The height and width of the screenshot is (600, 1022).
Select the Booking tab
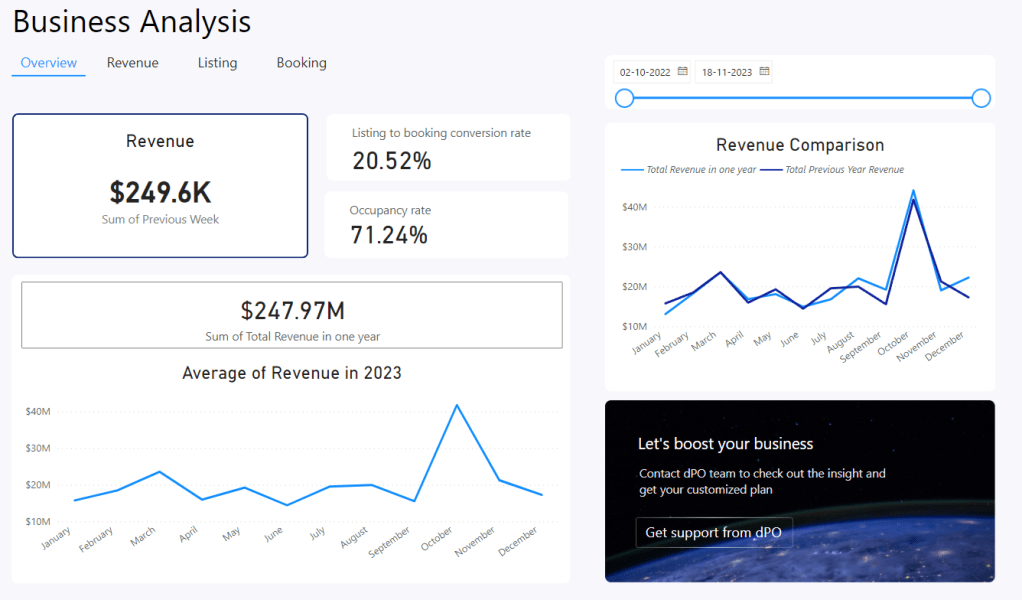coord(301,63)
